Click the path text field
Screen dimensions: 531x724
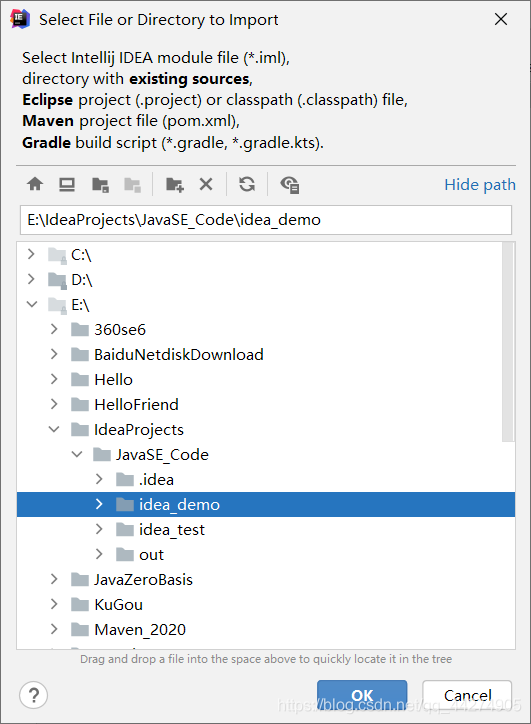coord(266,220)
